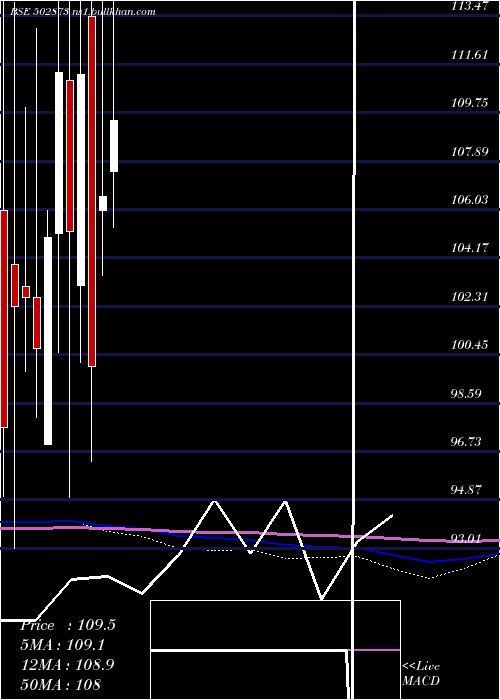Click the 107.89 price axis label
Viewport: 500px width, 700px height.
(x=470, y=151)
